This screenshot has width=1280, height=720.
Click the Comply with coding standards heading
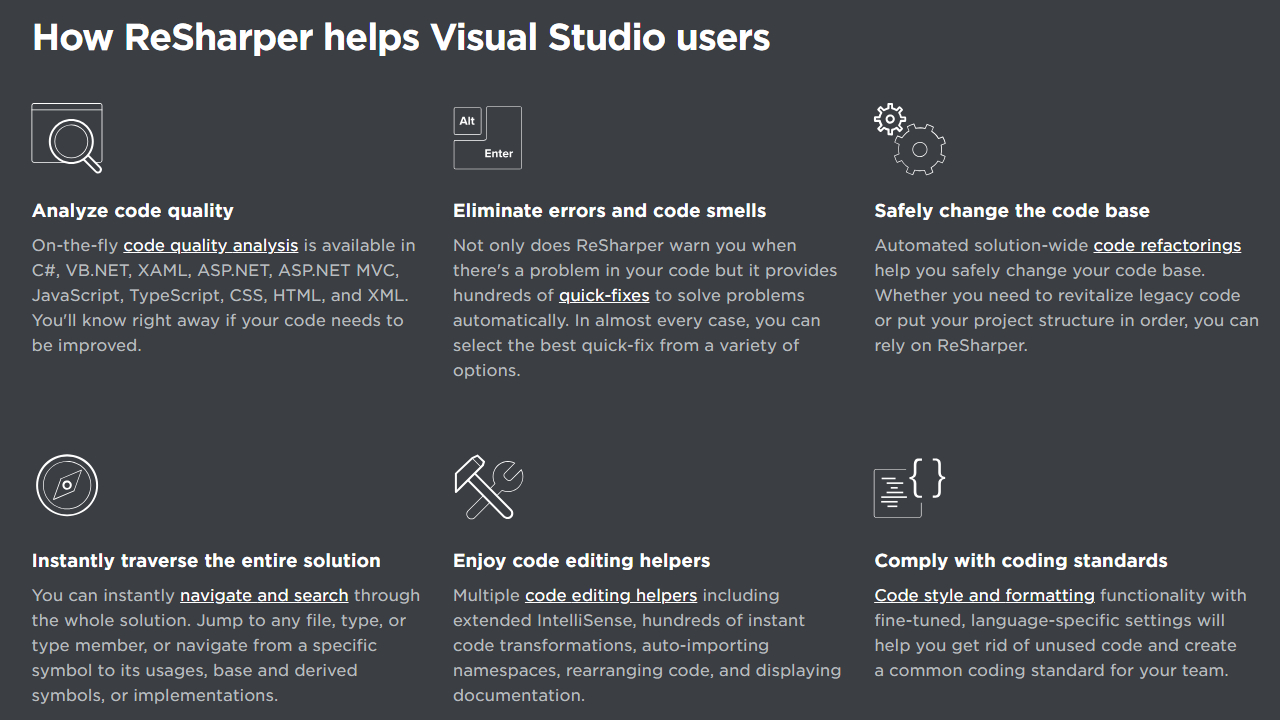1021,561
